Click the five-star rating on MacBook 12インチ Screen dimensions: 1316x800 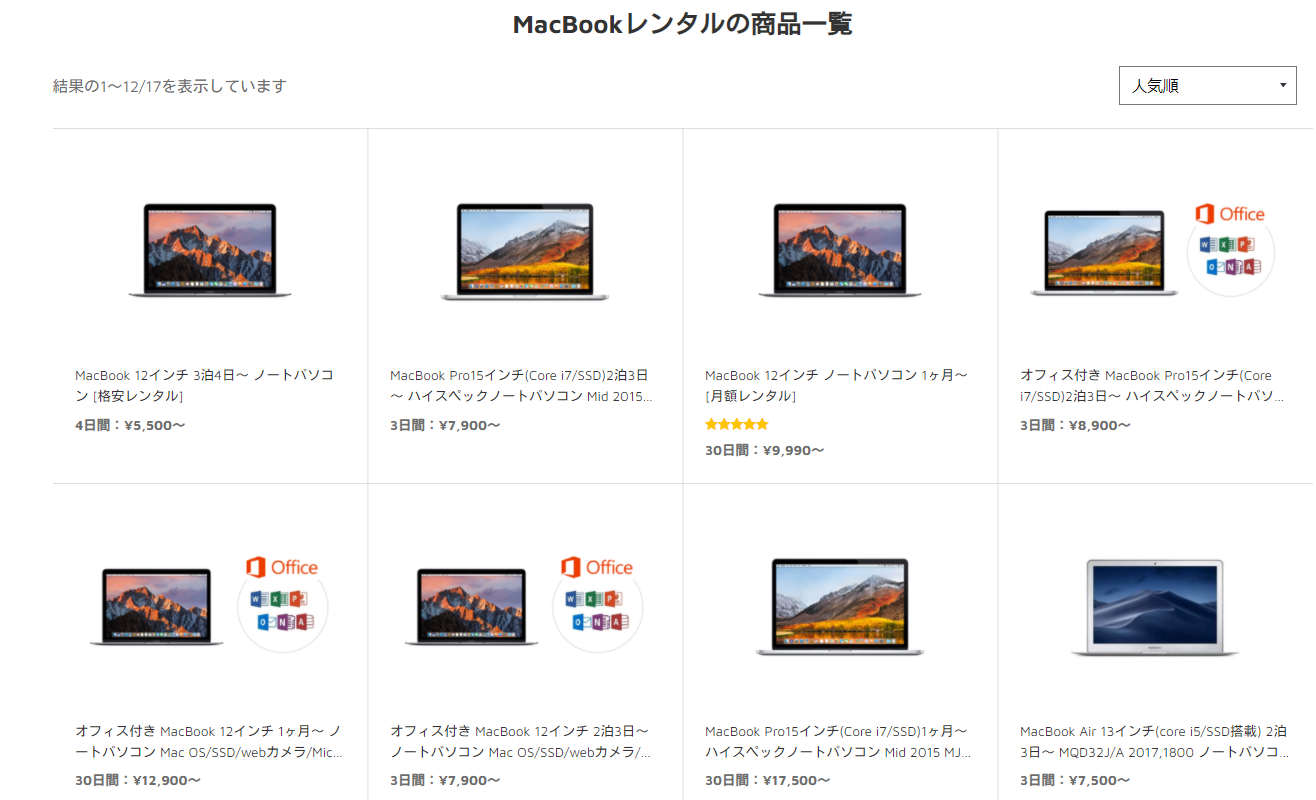[x=737, y=424]
